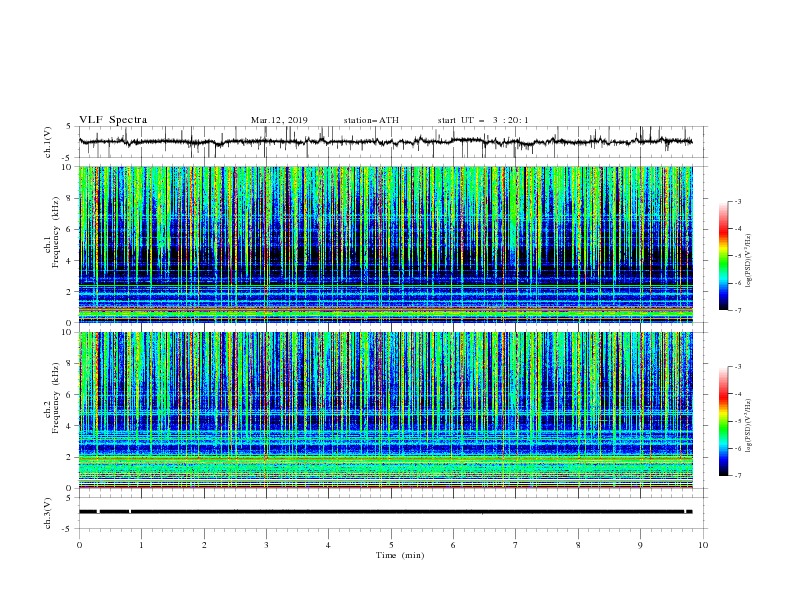This screenshot has height=612, width=792.
Task: Click the 'ch.3(V)' axis label
Action: coord(48,513)
